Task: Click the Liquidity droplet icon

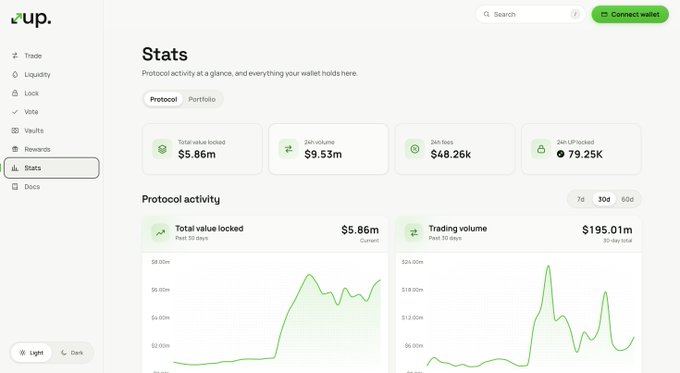Action: (15, 74)
